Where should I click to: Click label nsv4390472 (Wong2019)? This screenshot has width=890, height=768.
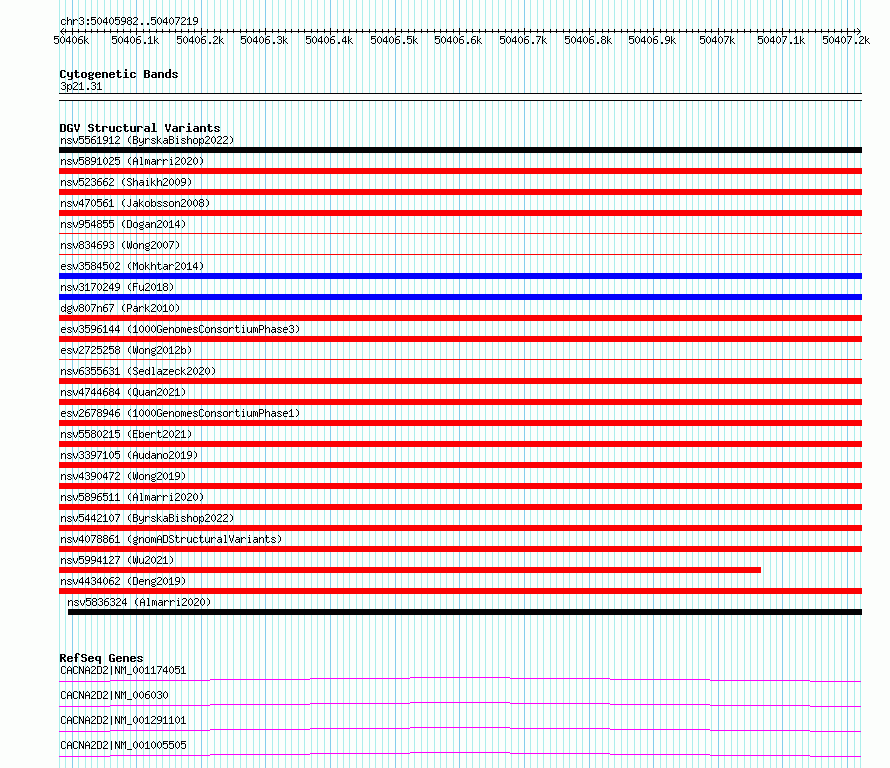123,476
